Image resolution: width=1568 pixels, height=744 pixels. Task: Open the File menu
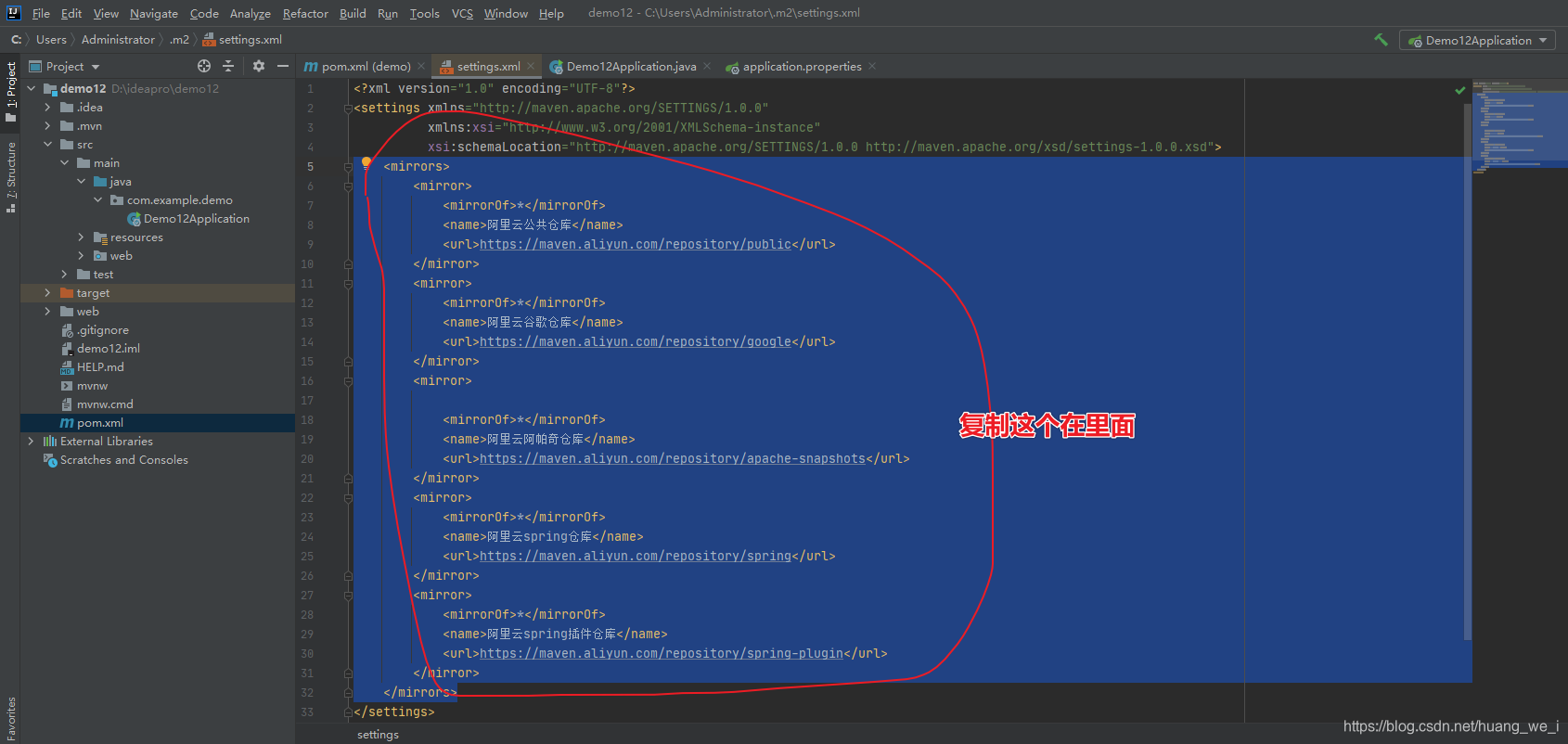coord(41,13)
